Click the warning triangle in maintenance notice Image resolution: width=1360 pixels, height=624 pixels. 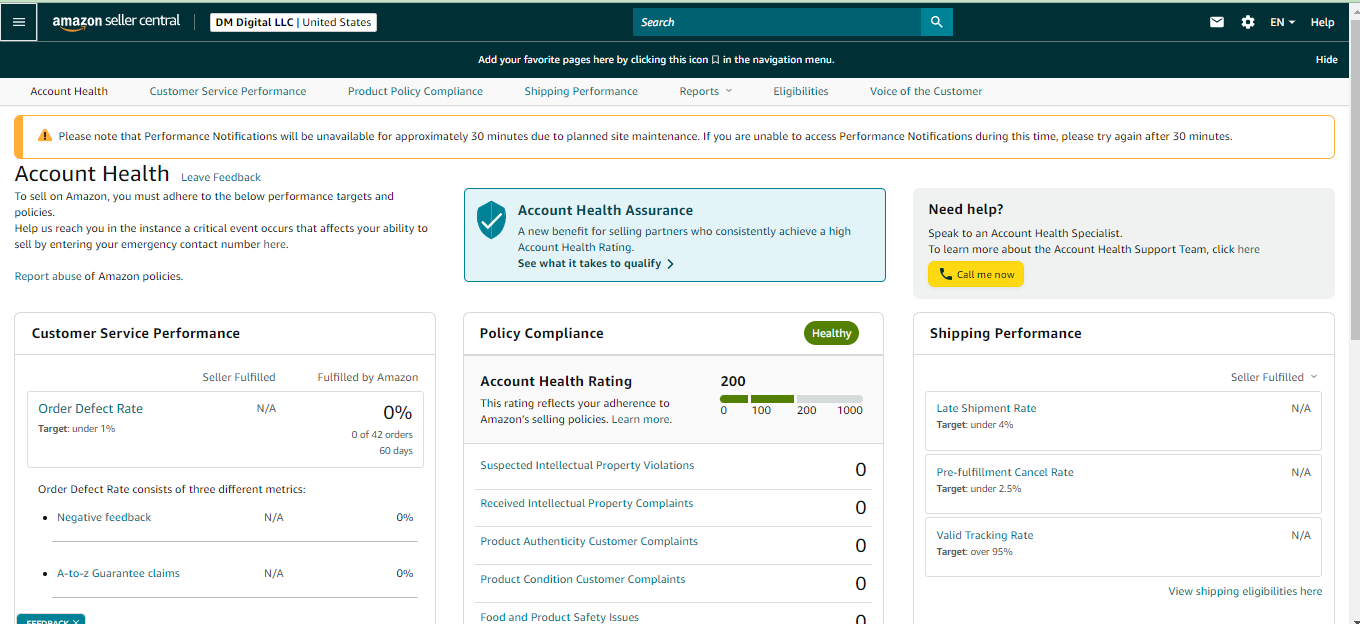45,136
